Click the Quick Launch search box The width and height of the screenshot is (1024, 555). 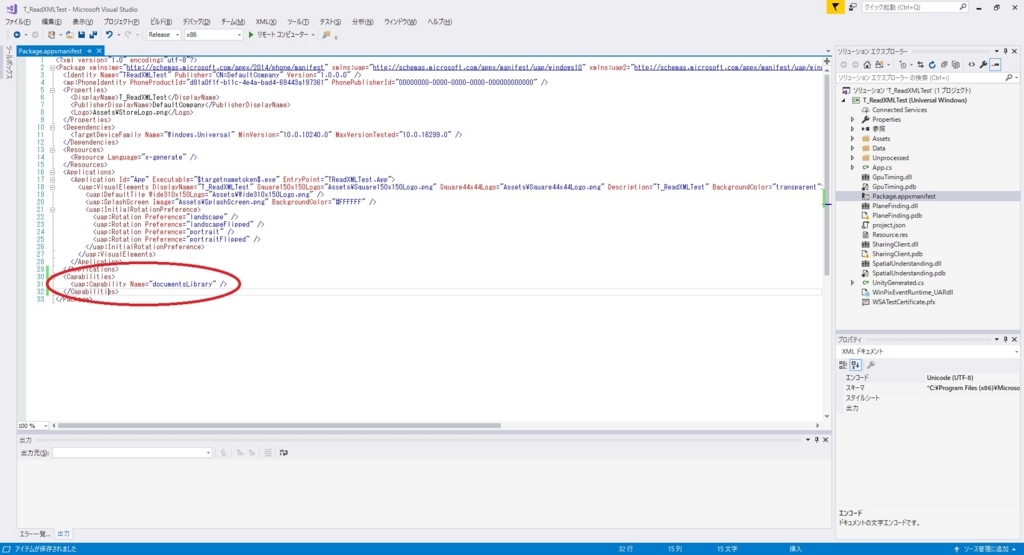click(x=914, y=7)
